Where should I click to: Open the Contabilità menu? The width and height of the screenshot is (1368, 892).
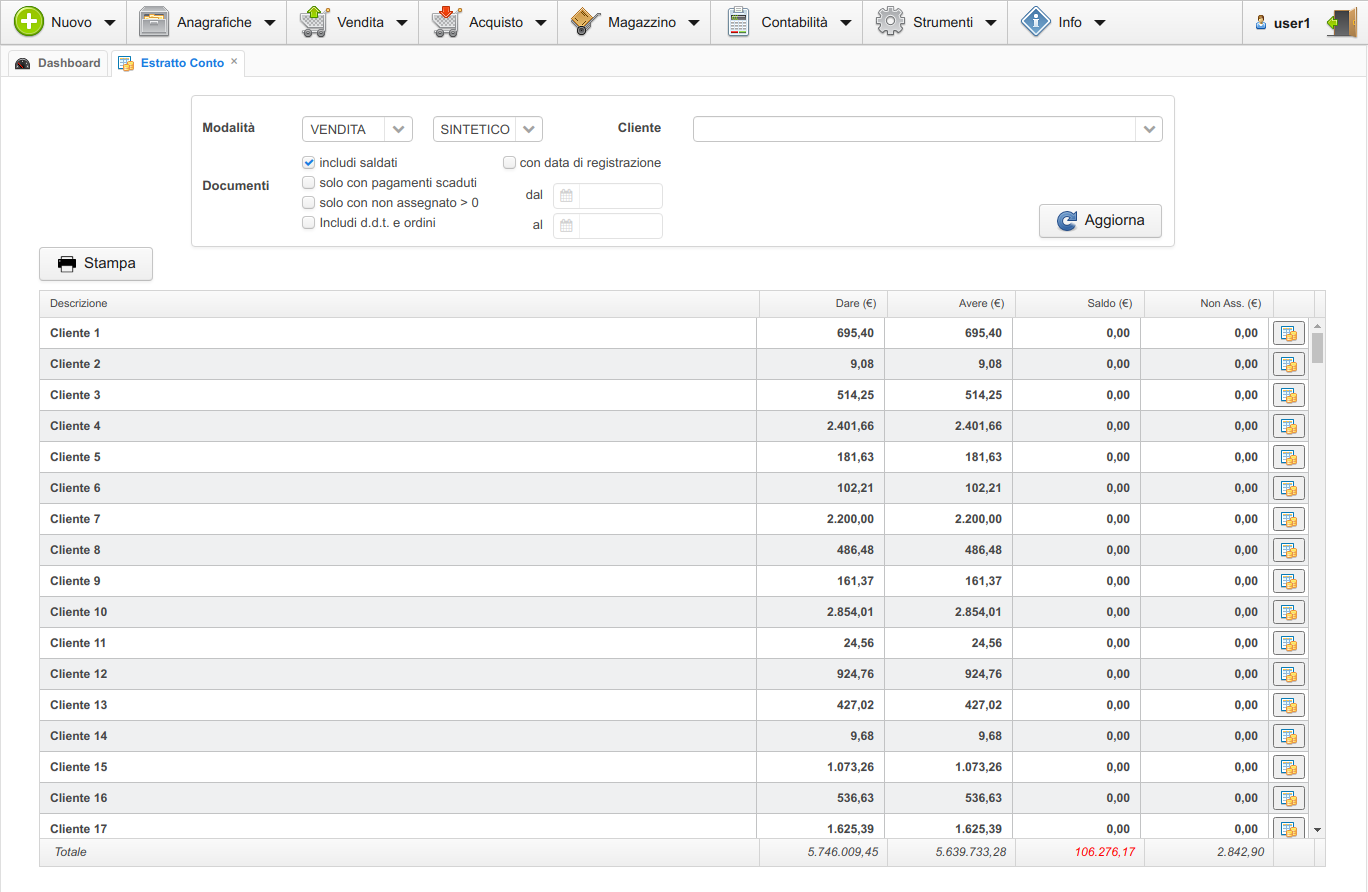(787, 22)
